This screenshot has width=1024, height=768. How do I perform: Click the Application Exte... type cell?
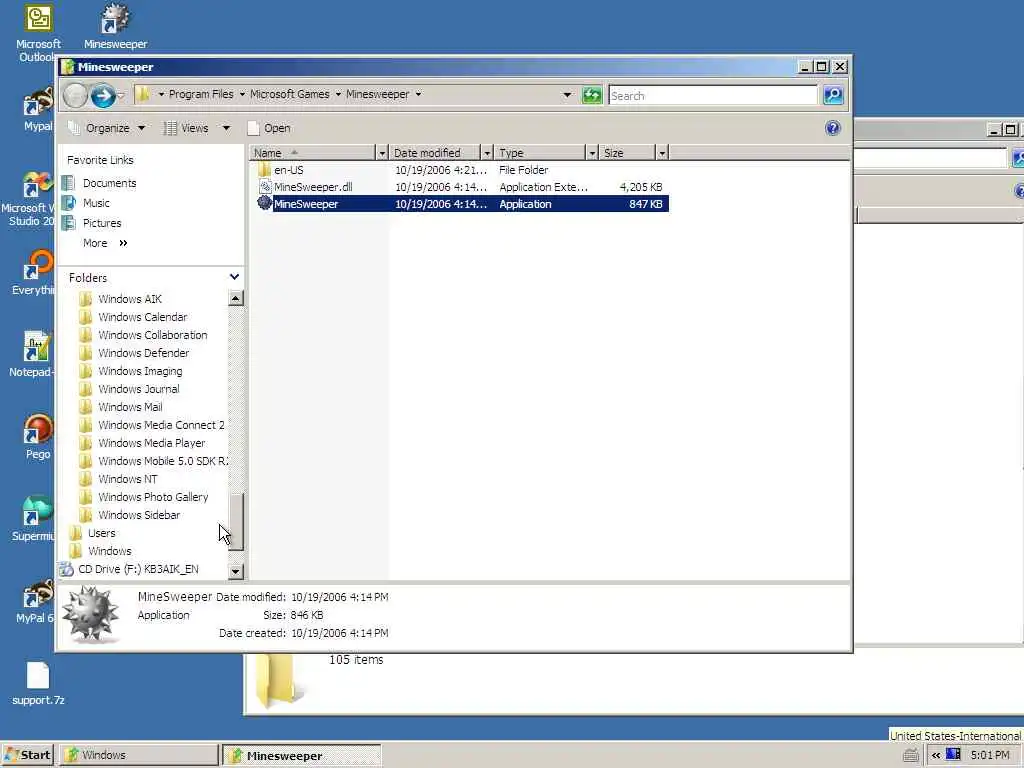543,187
